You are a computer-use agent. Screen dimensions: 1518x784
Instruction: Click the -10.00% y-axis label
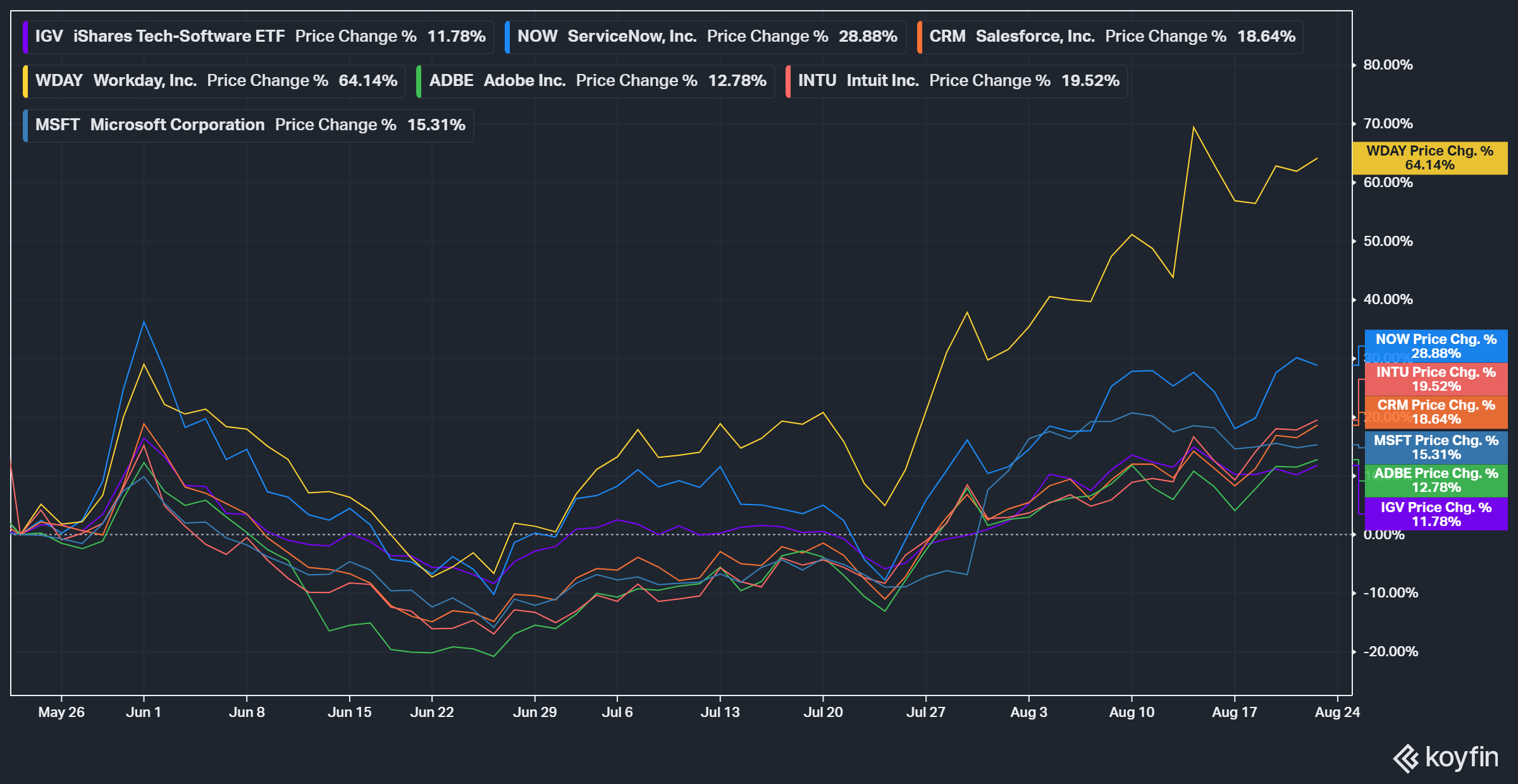tap(1390, 593)
